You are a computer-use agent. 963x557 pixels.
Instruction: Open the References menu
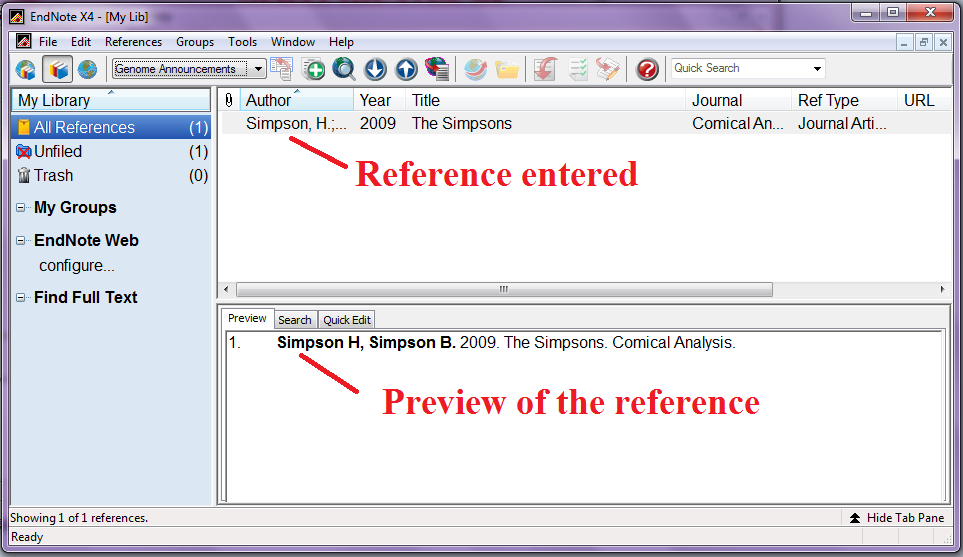(133, 42)
